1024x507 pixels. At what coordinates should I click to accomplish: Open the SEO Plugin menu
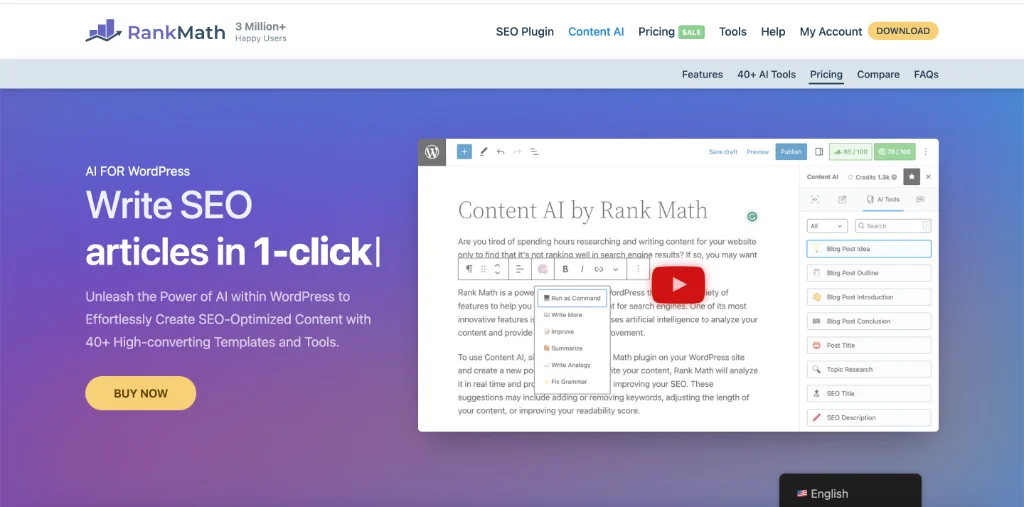click(524, 31)
